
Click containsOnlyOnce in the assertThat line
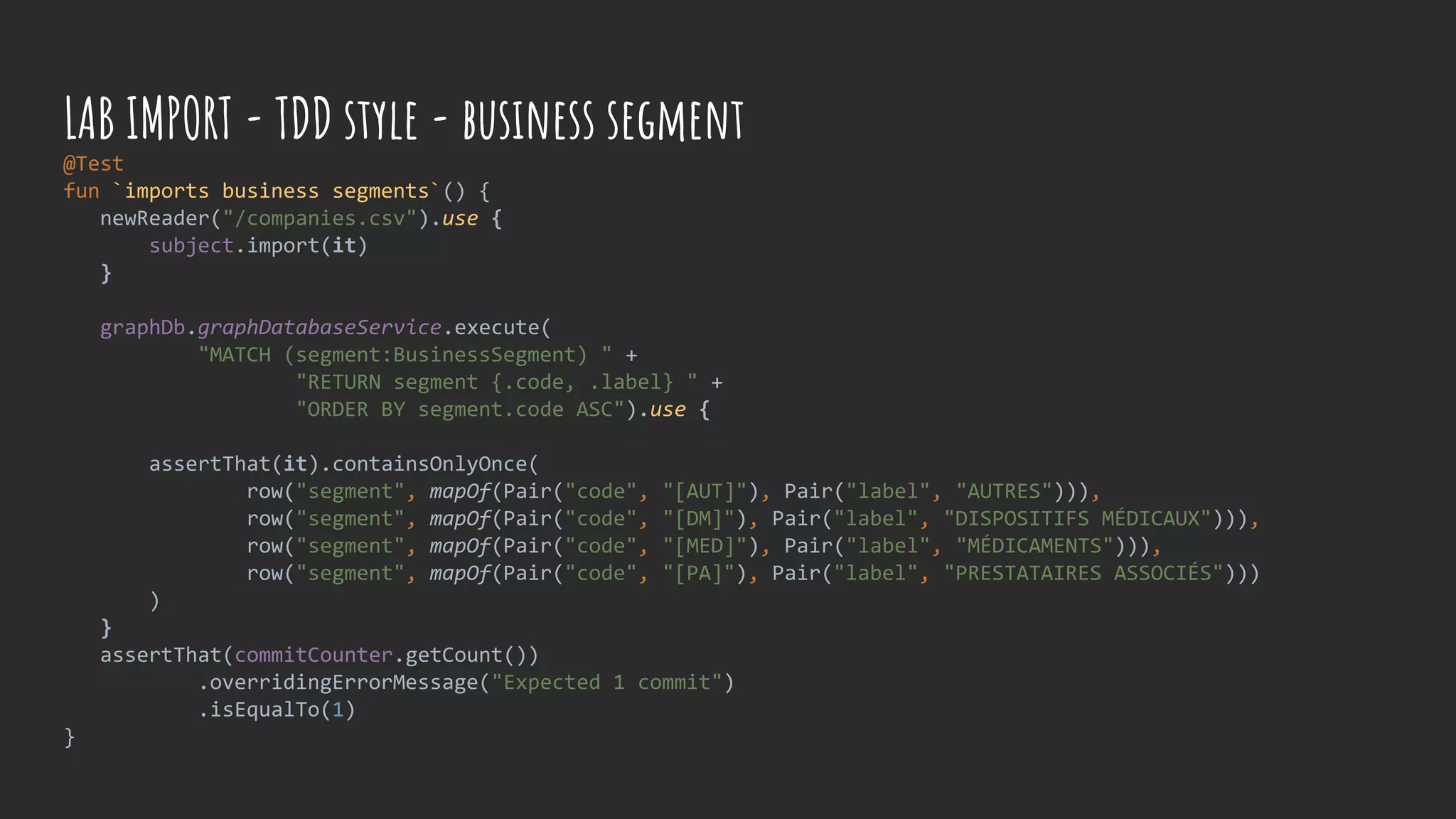(x=430, y=464)
